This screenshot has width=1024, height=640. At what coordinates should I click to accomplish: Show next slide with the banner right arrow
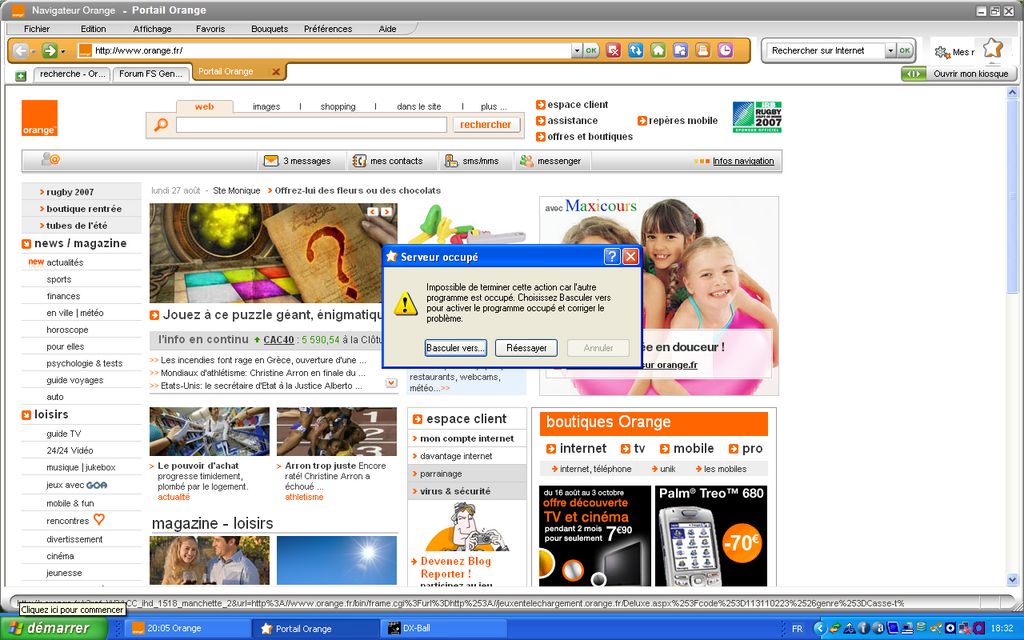[387, 212]
